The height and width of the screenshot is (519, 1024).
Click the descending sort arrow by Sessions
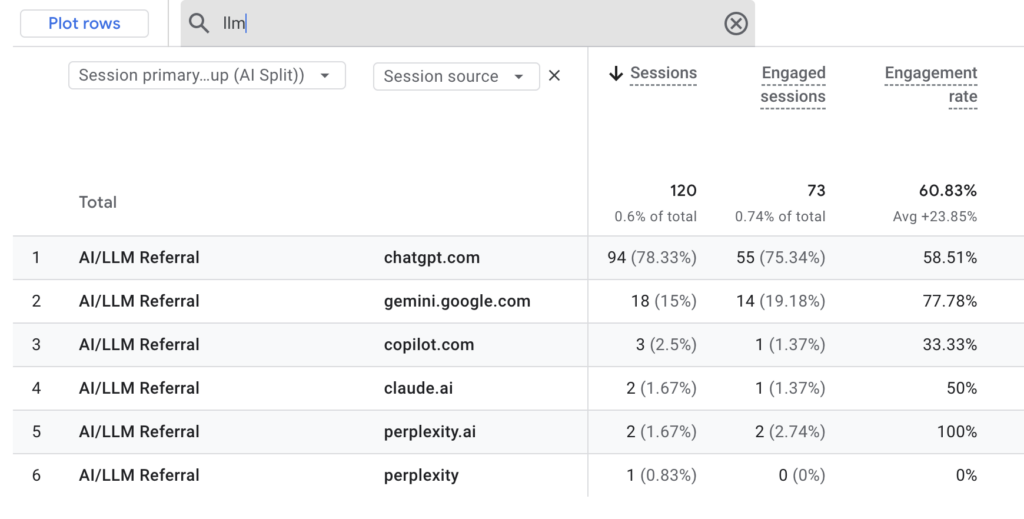coord(616,73)
